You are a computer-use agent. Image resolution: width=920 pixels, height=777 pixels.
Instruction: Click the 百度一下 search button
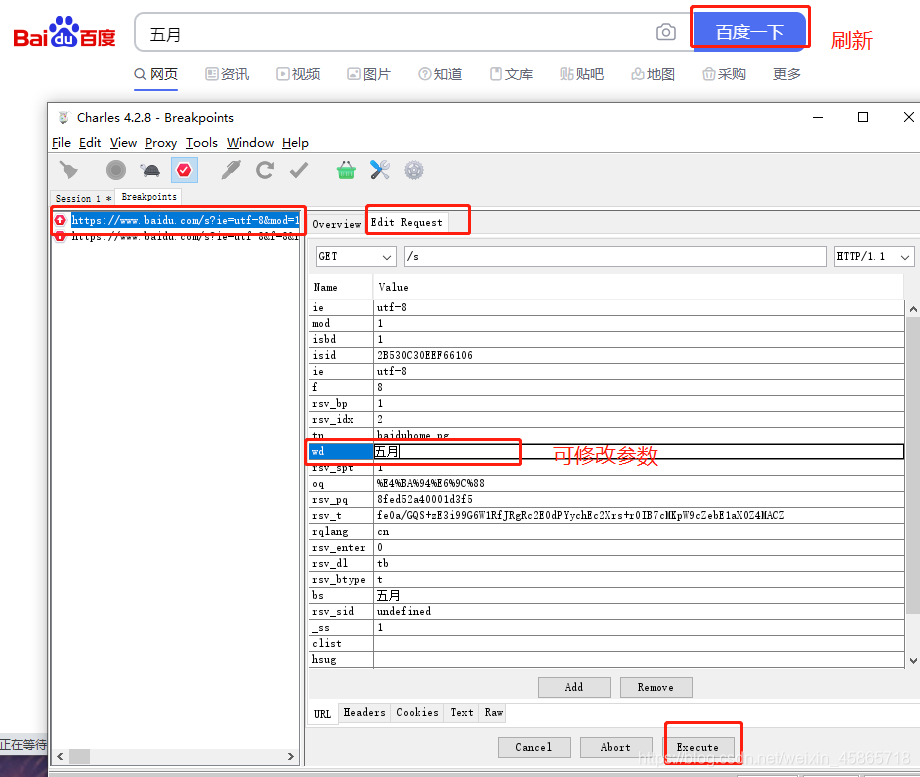(x=749, y=32)
